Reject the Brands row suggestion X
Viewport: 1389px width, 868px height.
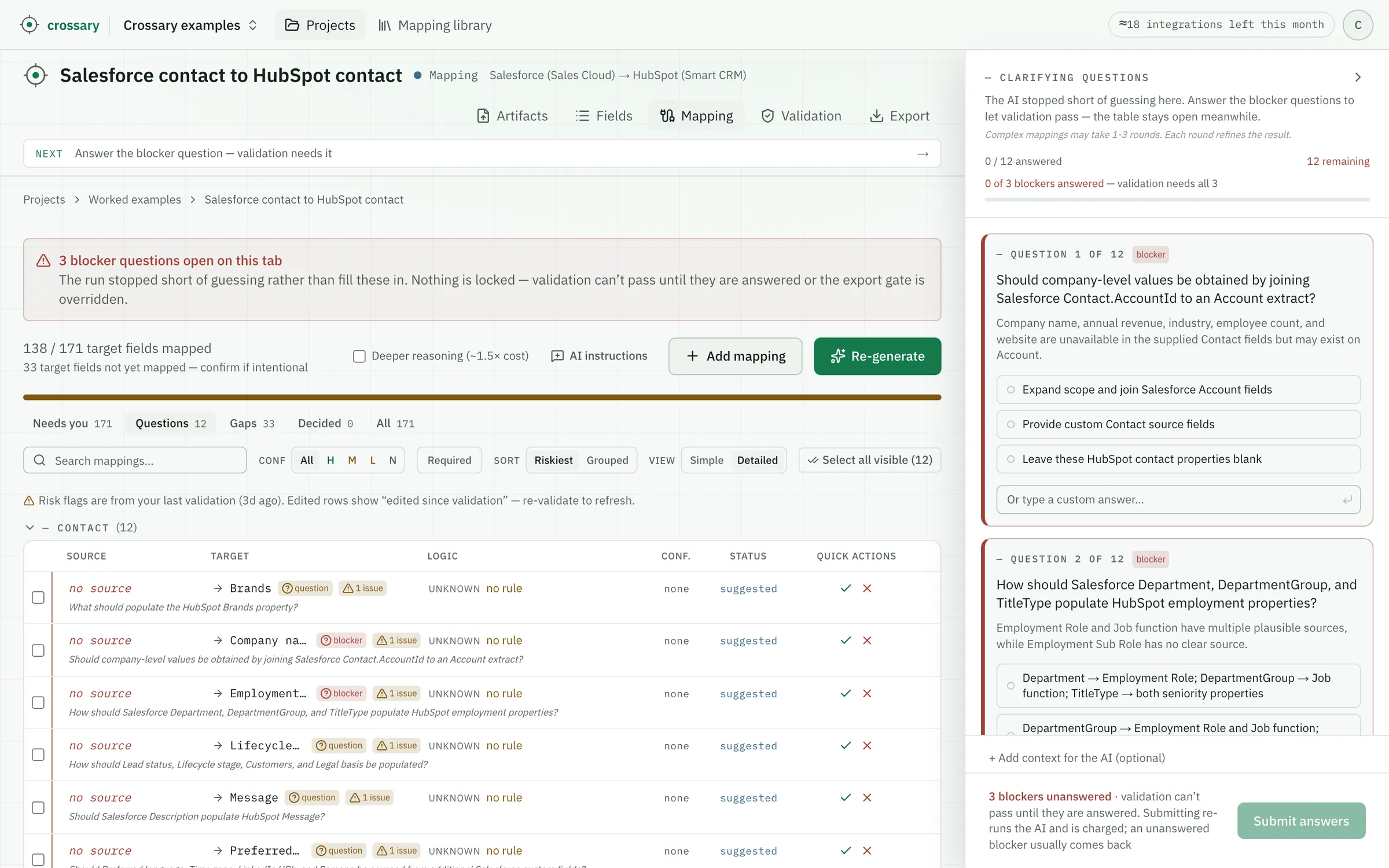(867, 588)
